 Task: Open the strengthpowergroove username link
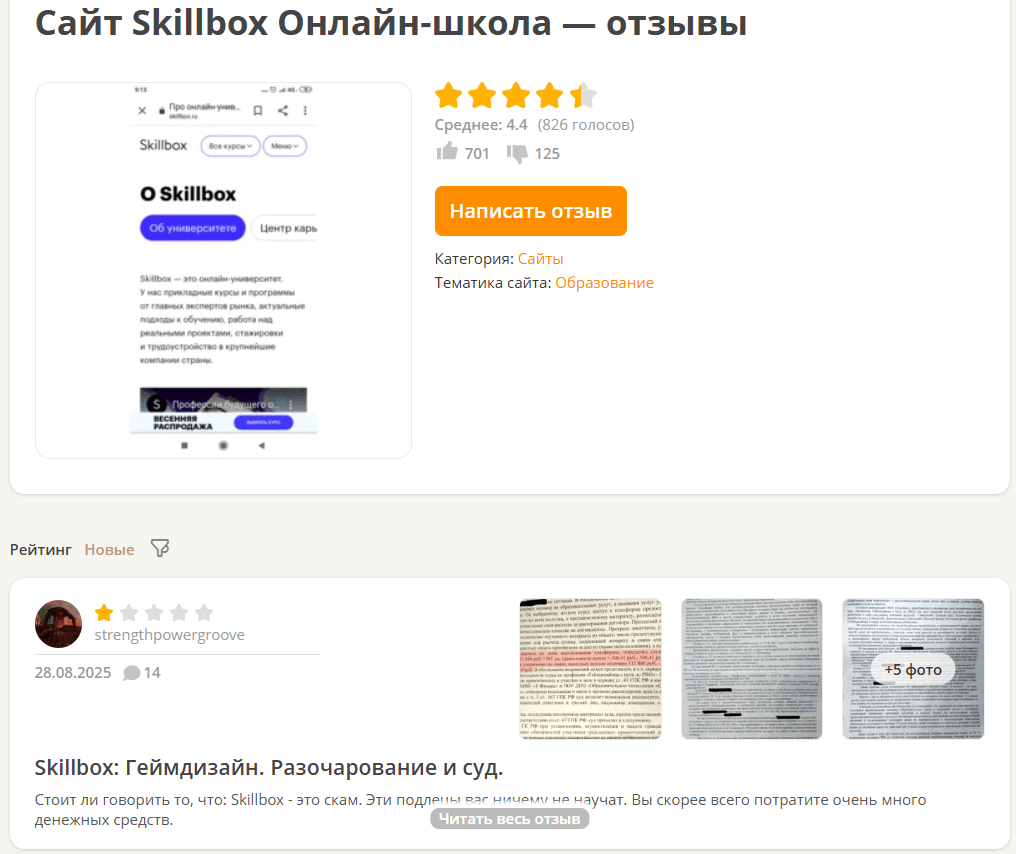pyautogui.click(x=170, y=635)
